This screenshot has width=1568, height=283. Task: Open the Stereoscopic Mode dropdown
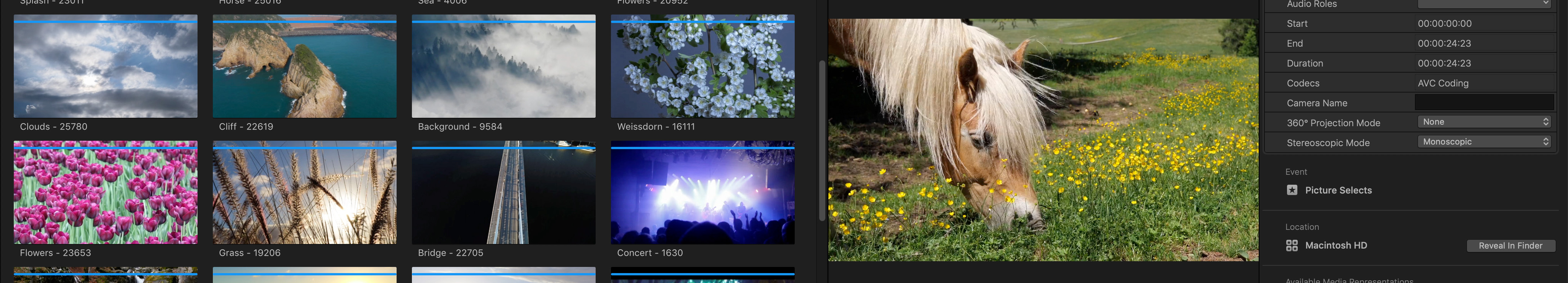point(1483,142)
